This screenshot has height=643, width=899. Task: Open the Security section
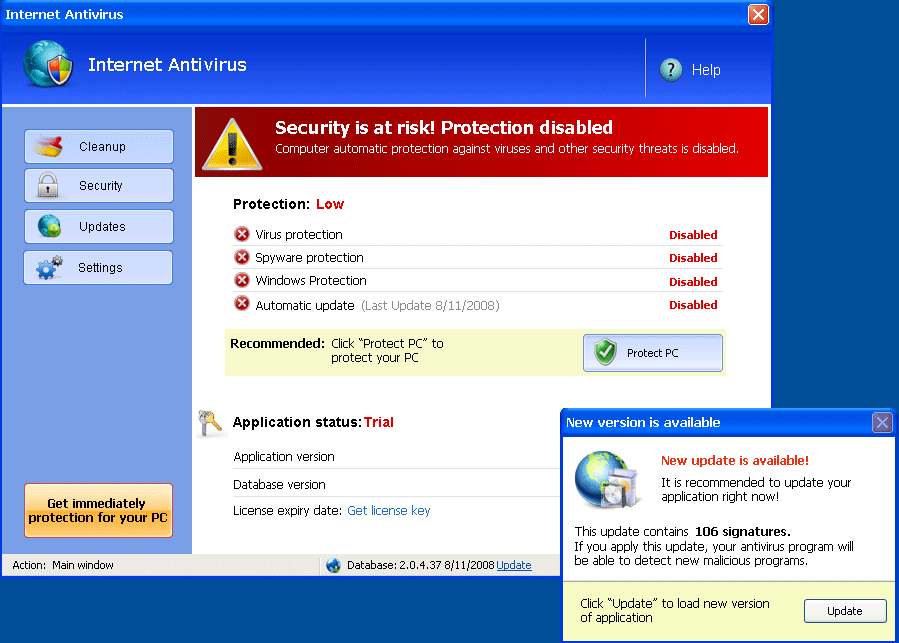pyautogui.click(x=99, y=186)
